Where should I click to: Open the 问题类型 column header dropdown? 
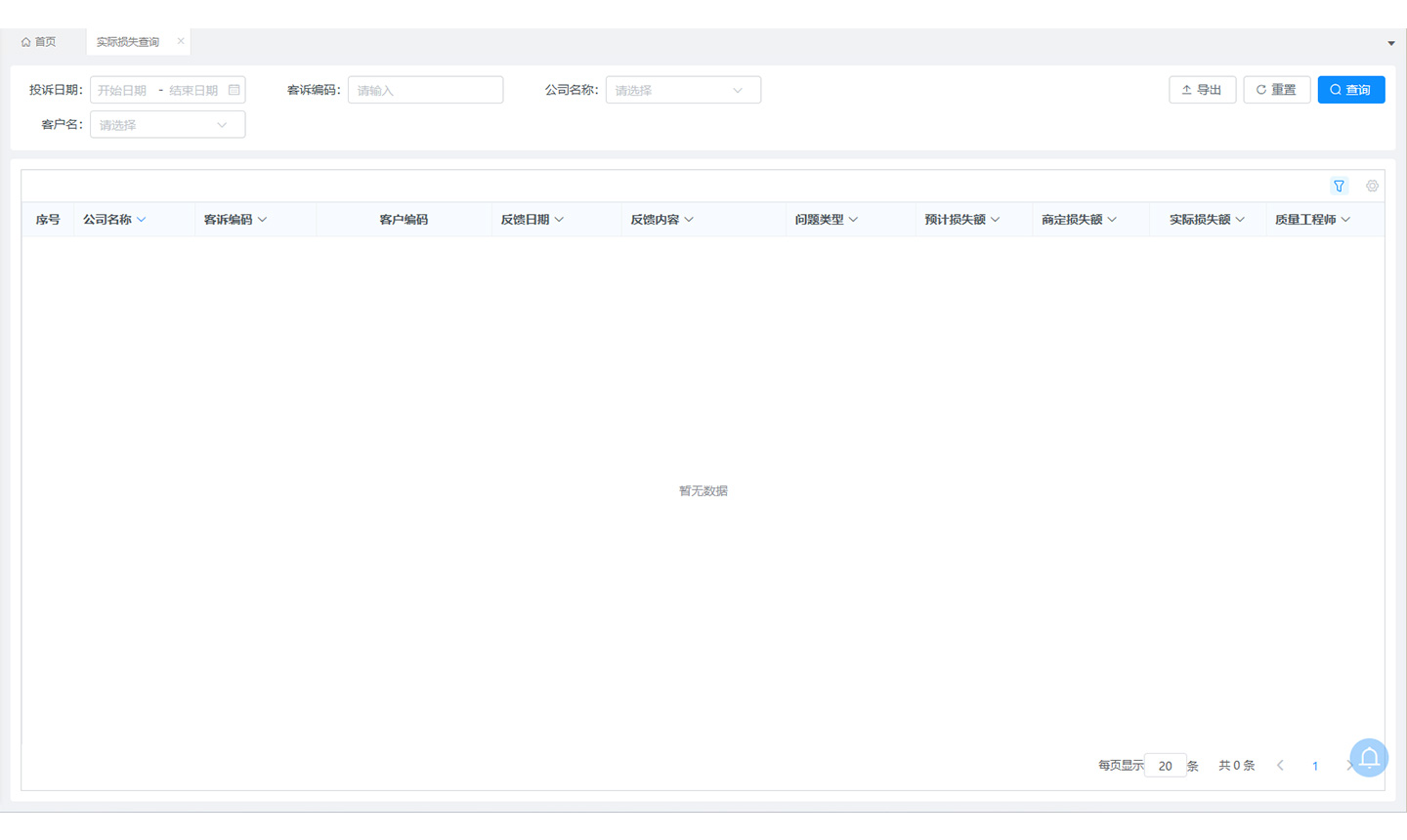click(853, 220)
